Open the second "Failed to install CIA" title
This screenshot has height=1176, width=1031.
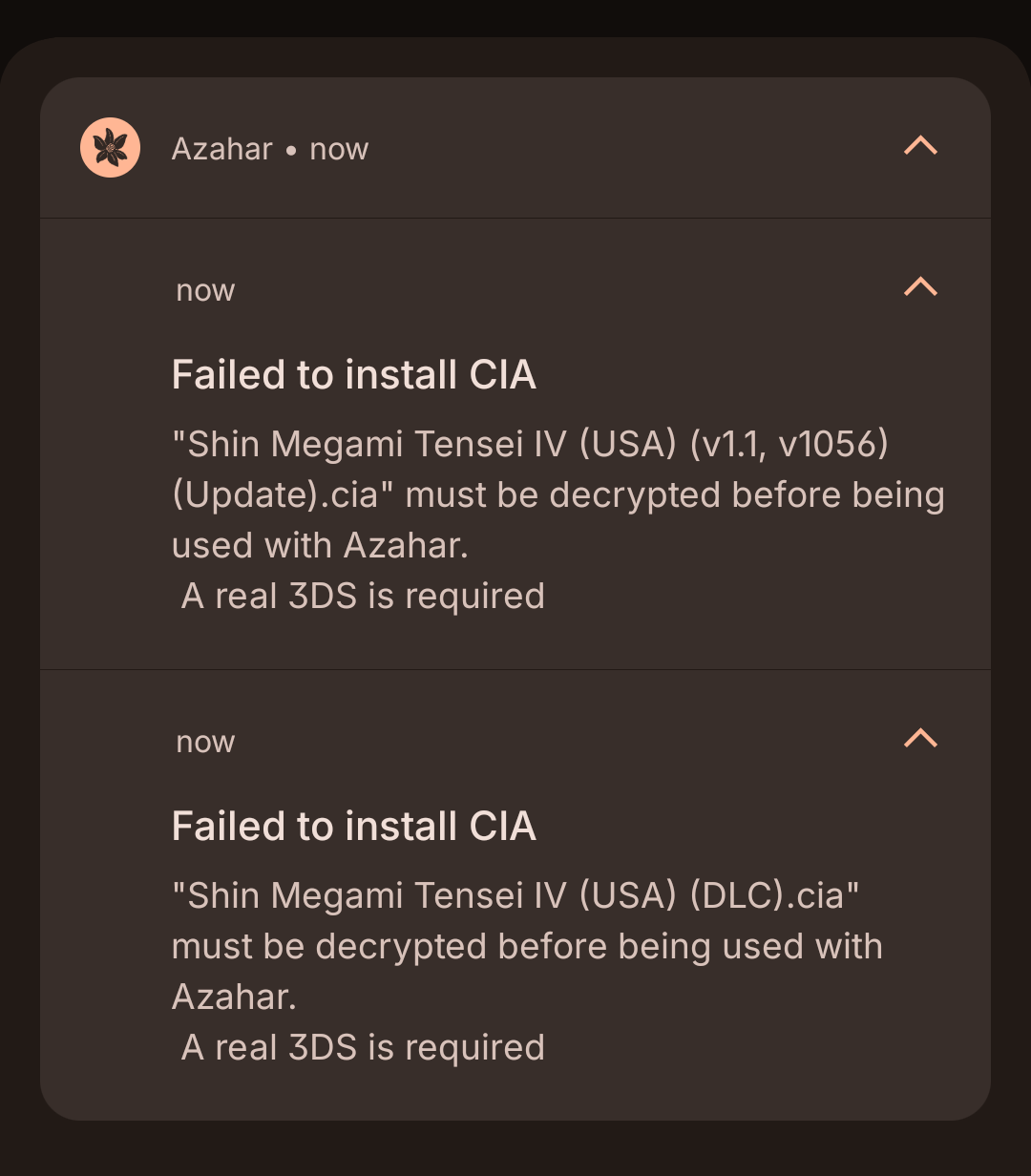[353, 826]
